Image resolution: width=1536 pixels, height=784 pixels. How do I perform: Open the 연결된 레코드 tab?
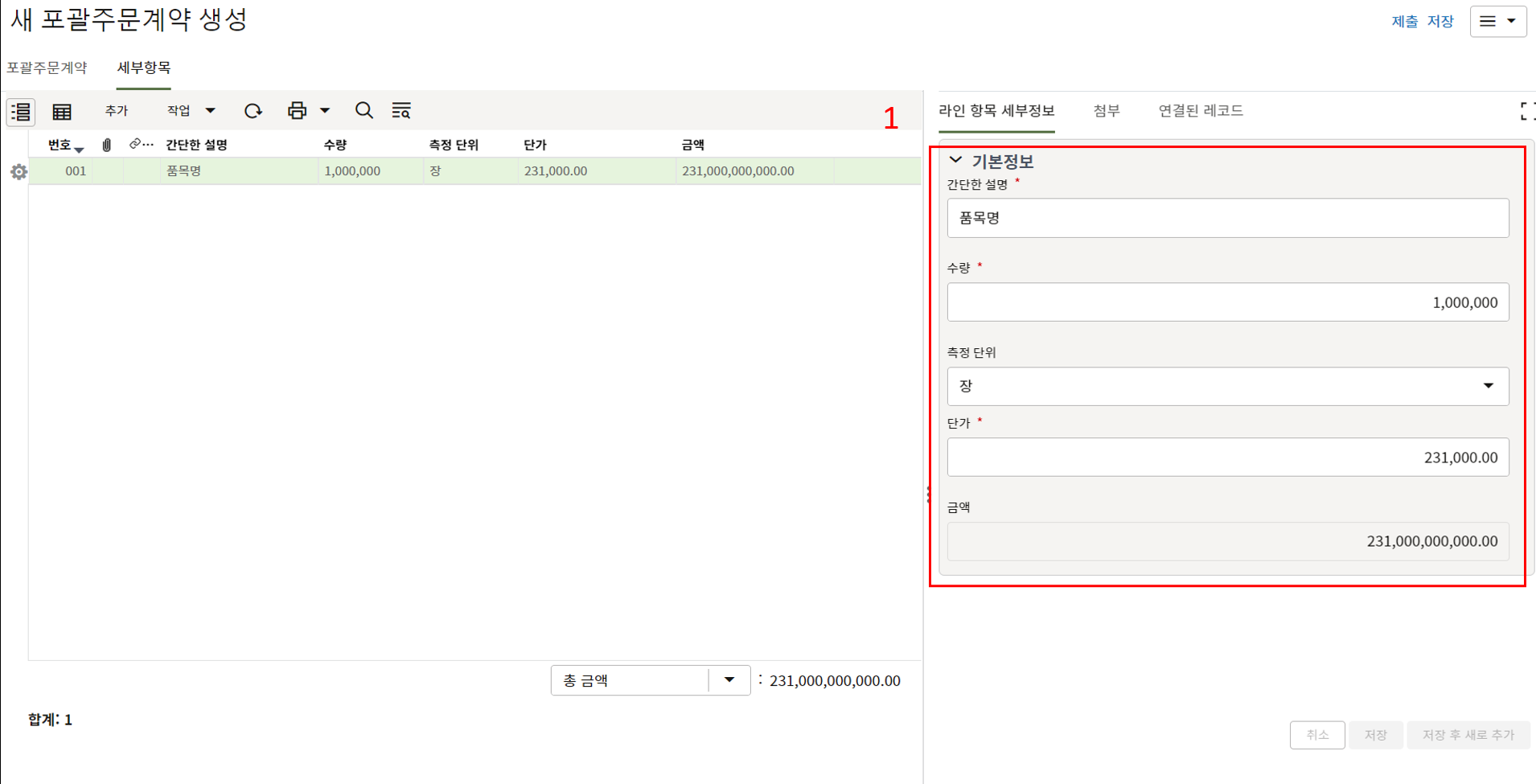1200,111
